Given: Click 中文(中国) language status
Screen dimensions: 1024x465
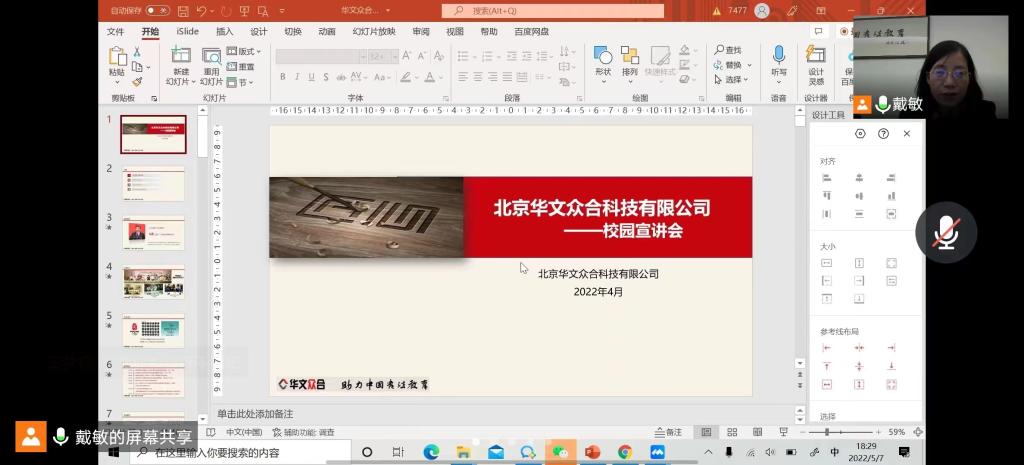Looking at the screenshot, I should point(244,432).
